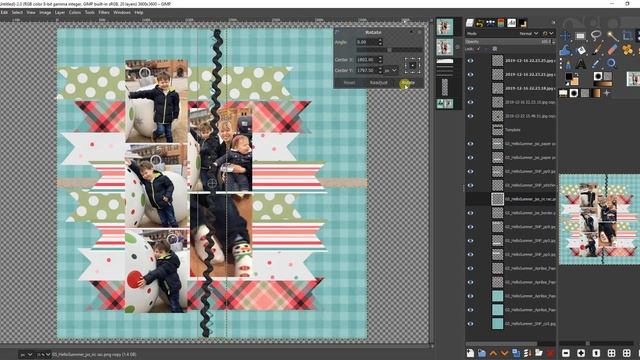Viewport: 640px width, 360px height.
Task: Click the Center Y spinner arrows
Action: coord(380,71)
